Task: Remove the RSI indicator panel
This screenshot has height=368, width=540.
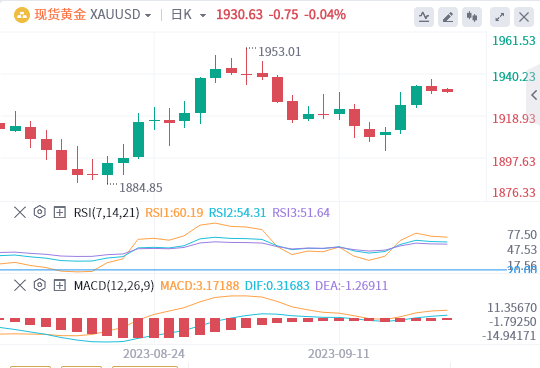Action: (x=20, y=212)
